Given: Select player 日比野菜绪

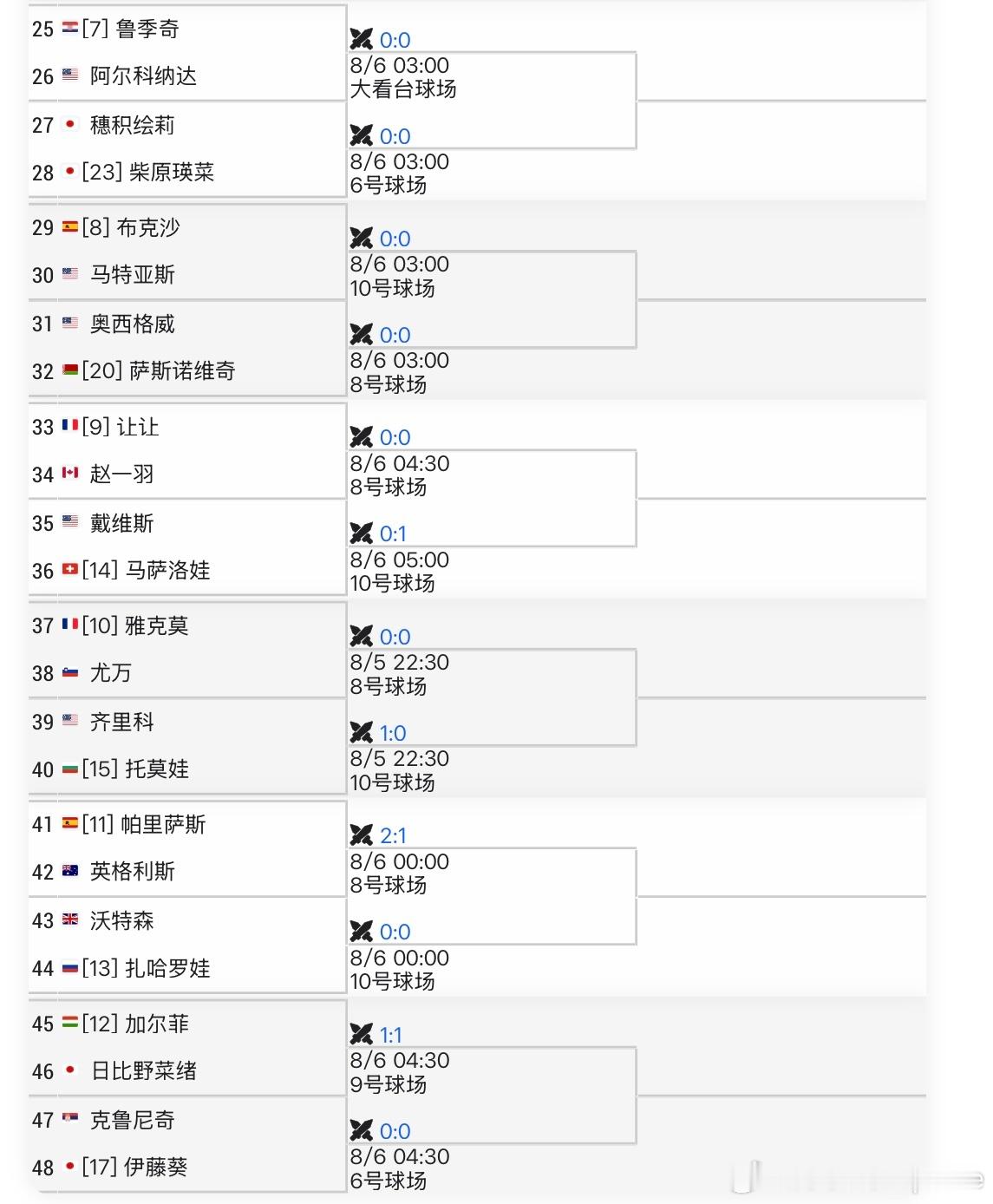Looking at the screenshot, I should point(144,1070).
